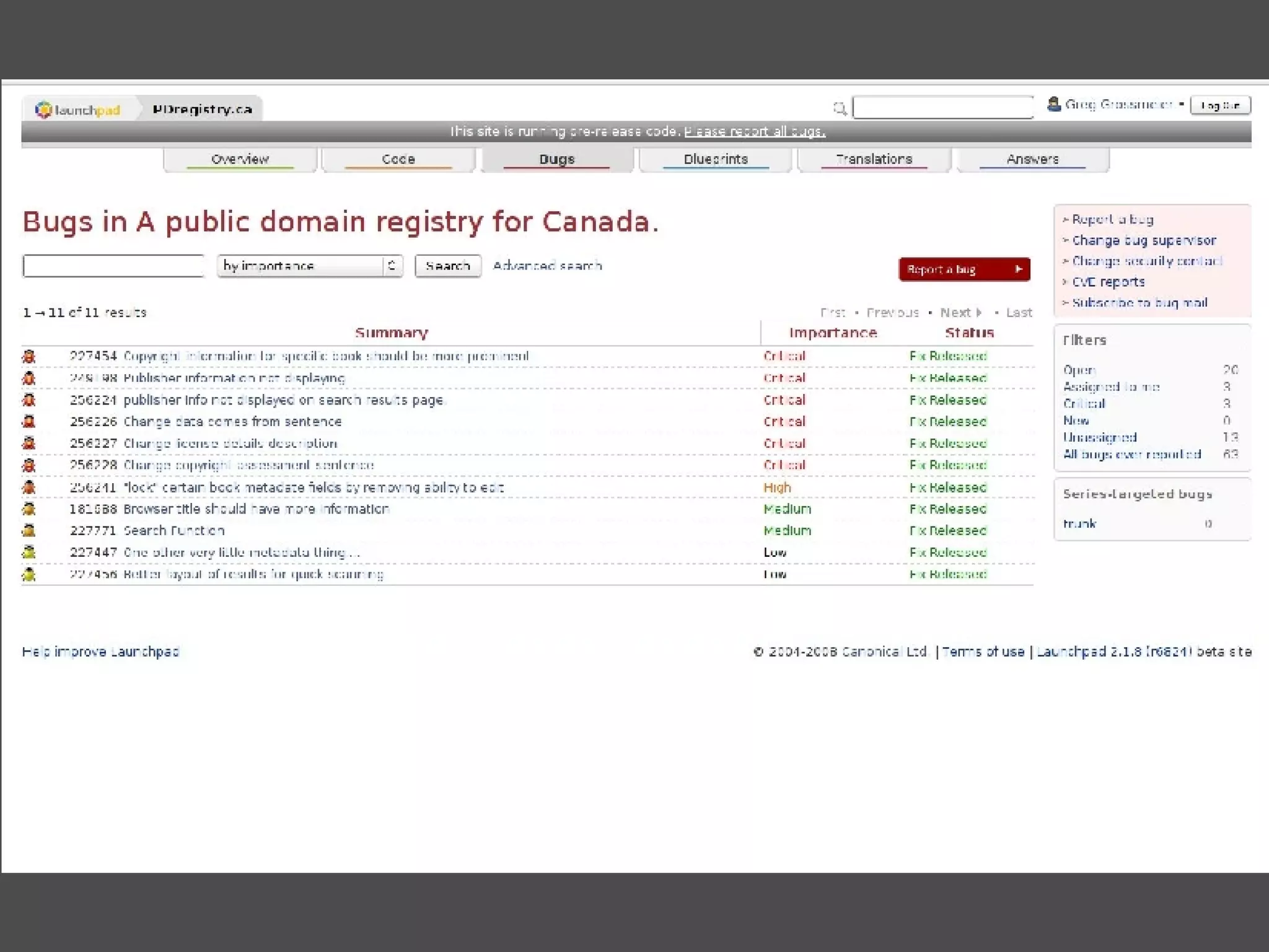Click bug icon for bug 227447
The width and height of the screenshot is (1269, 952).
tap(29, 552)
